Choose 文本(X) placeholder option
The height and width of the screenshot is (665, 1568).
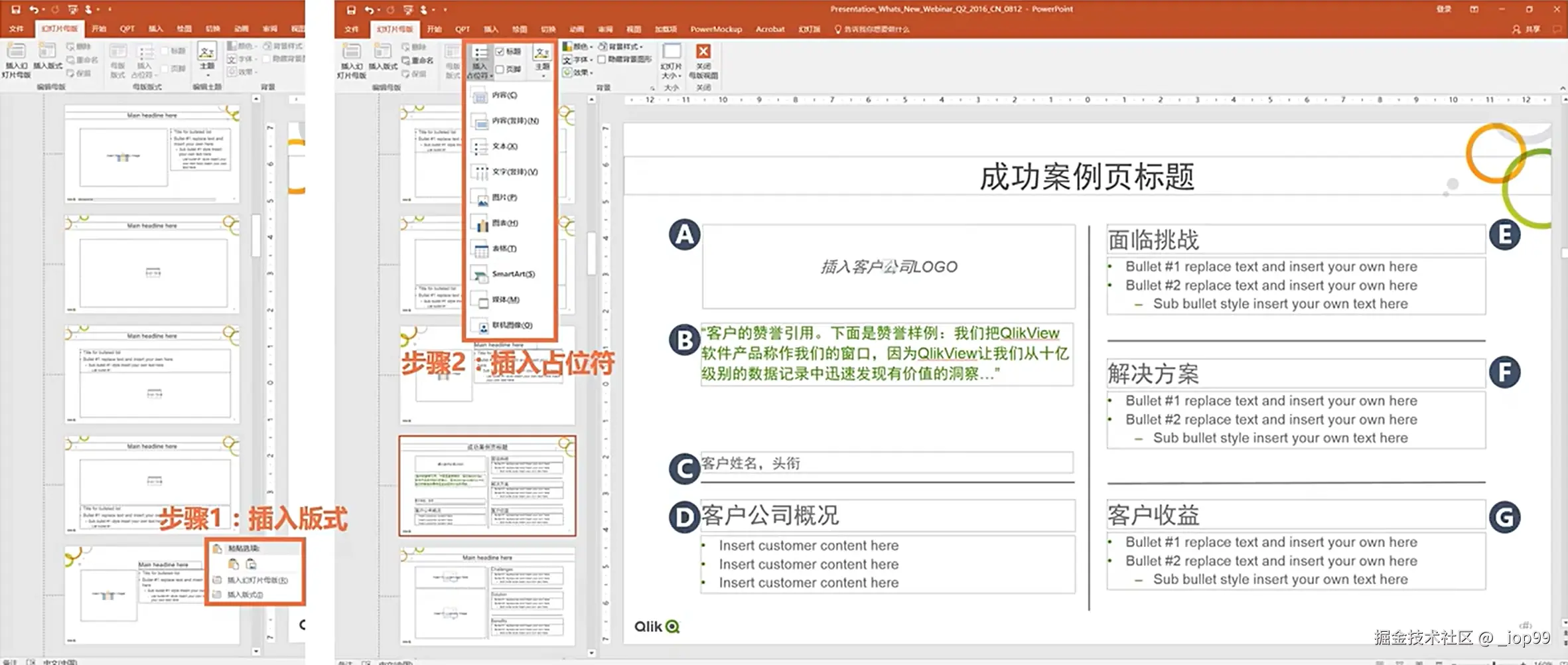pos(510,146)
